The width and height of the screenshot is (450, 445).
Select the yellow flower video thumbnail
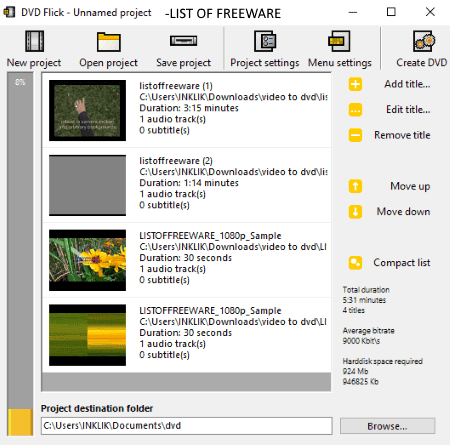87,260
